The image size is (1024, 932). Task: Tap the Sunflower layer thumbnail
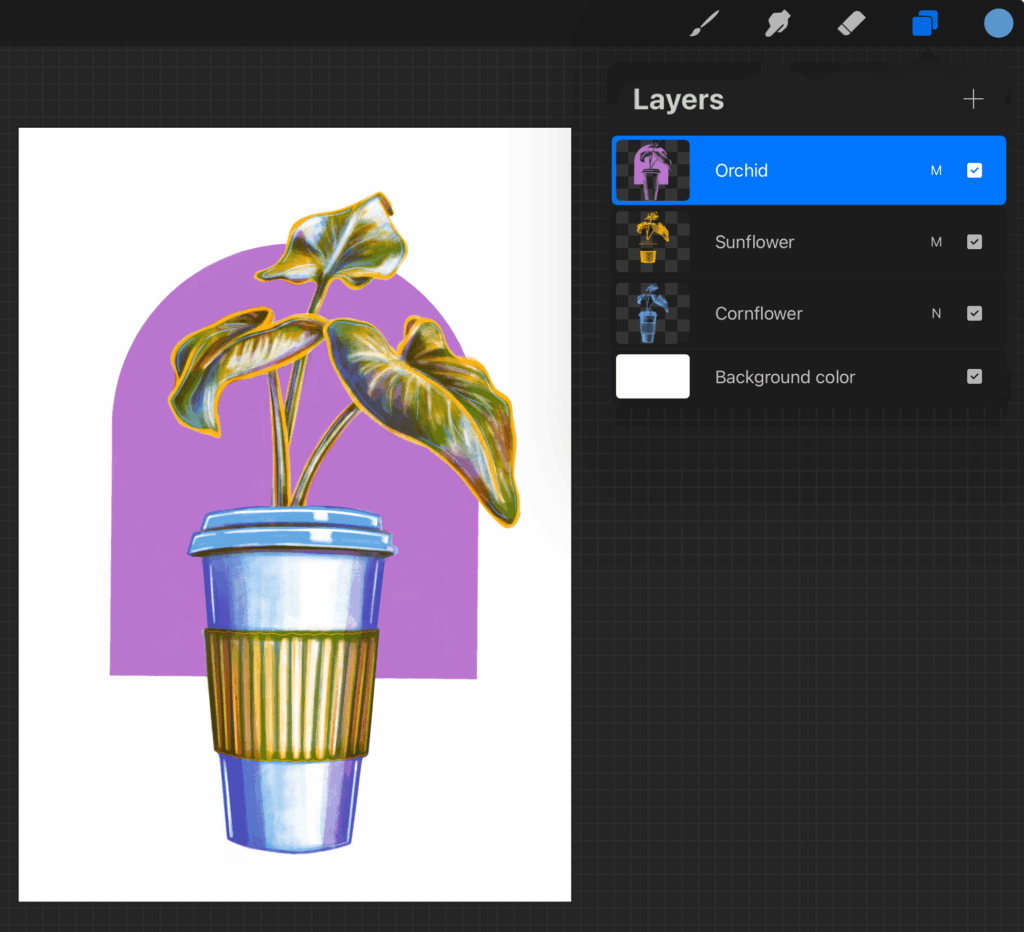coord(652,242)
